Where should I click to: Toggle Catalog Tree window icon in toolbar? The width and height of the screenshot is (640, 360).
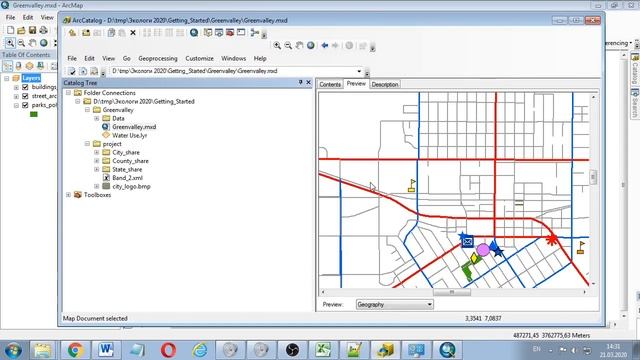tap(208, 33)
